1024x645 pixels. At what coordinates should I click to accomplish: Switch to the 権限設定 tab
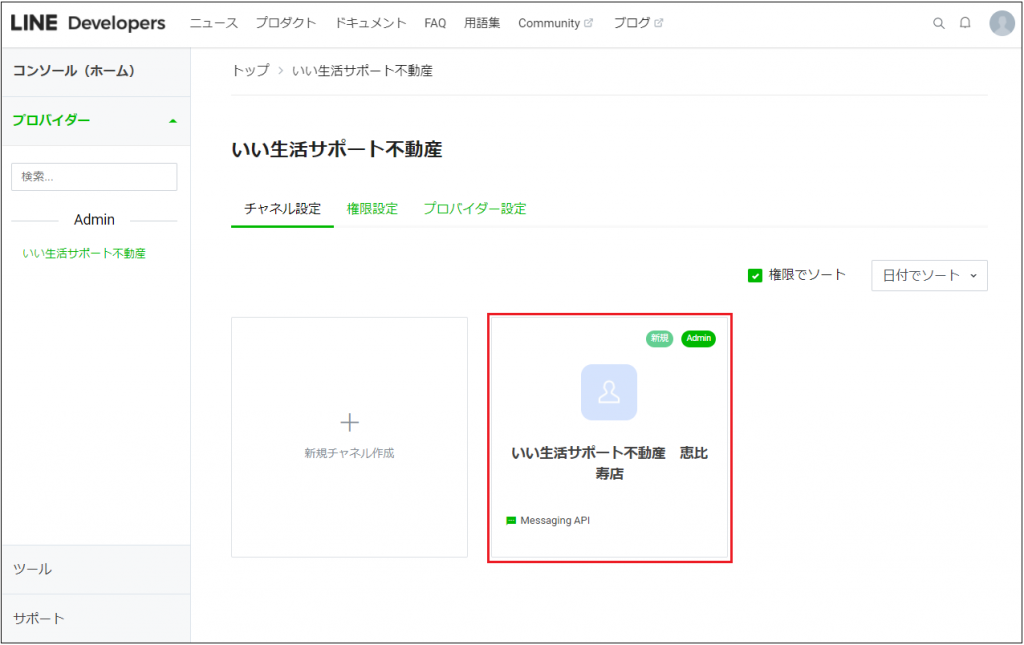click(x=372, y=209)
